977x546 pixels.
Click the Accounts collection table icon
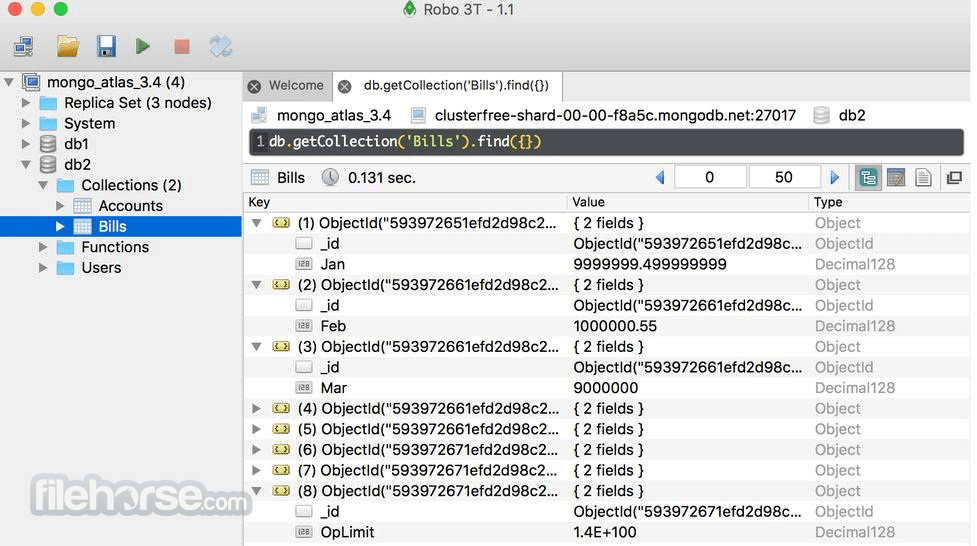point(82,206)
